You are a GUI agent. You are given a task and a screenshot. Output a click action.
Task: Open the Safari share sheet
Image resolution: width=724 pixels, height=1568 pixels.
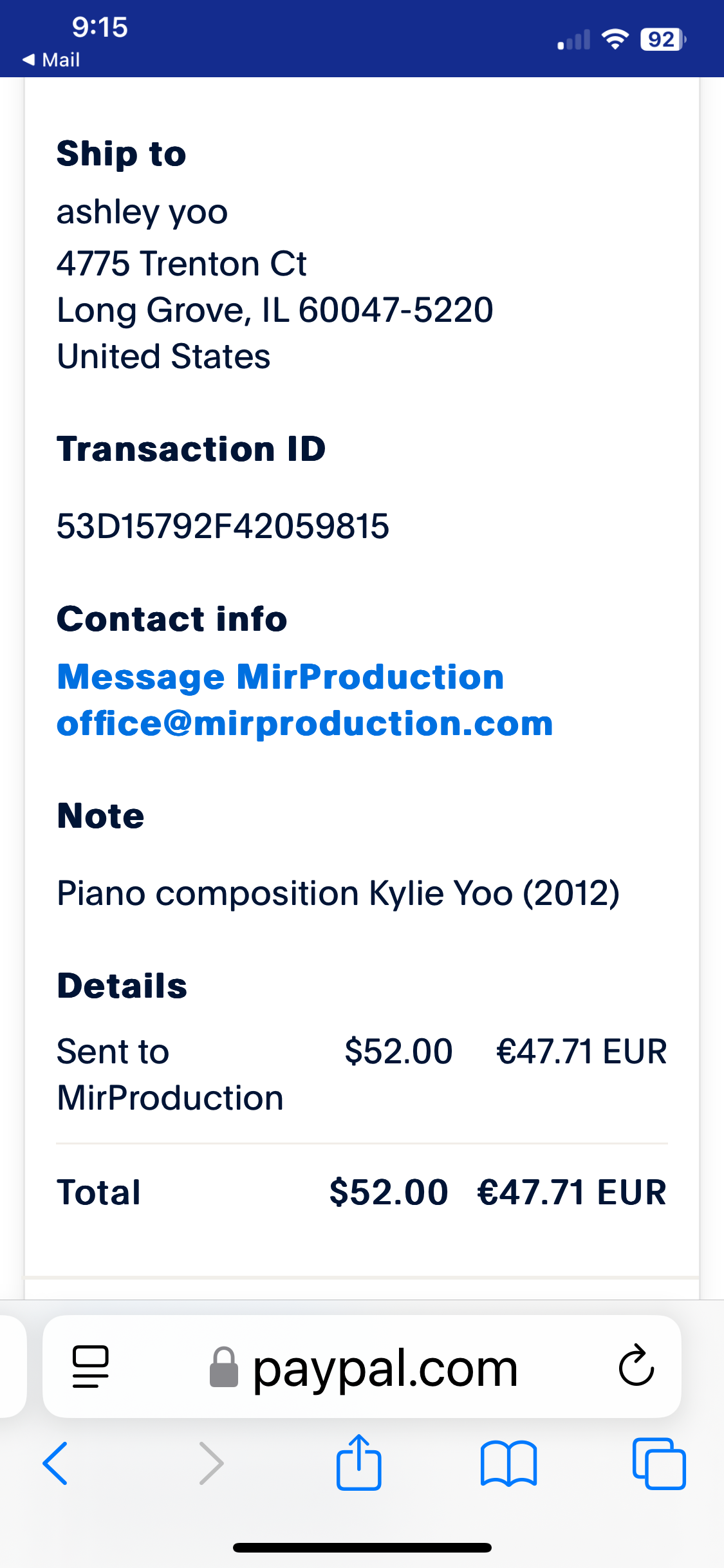click(x=359, y=1462)
